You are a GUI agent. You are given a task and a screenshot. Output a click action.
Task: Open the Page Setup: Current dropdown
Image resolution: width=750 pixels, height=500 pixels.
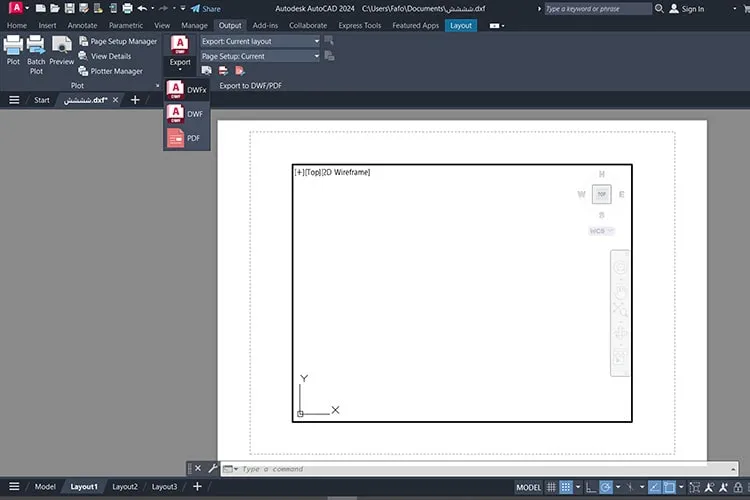click(x=260, y=56)
